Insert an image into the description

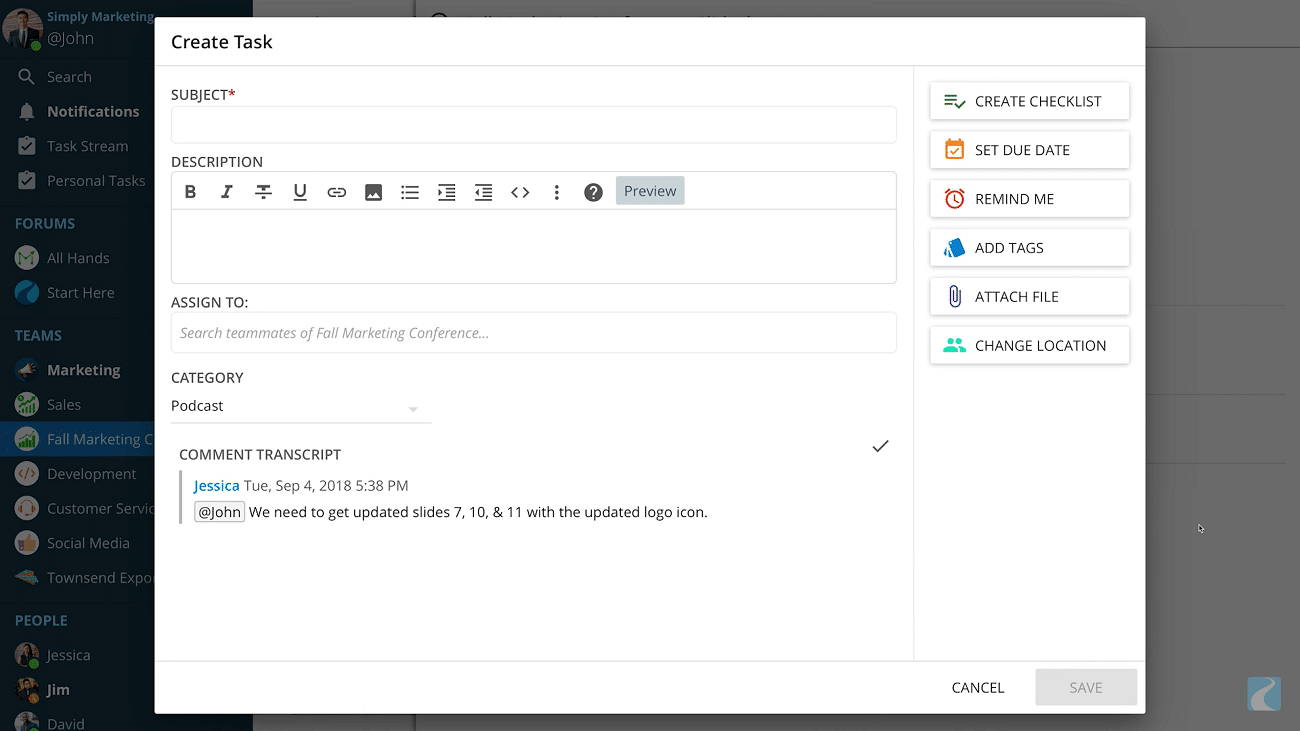[x=373, y=191]
